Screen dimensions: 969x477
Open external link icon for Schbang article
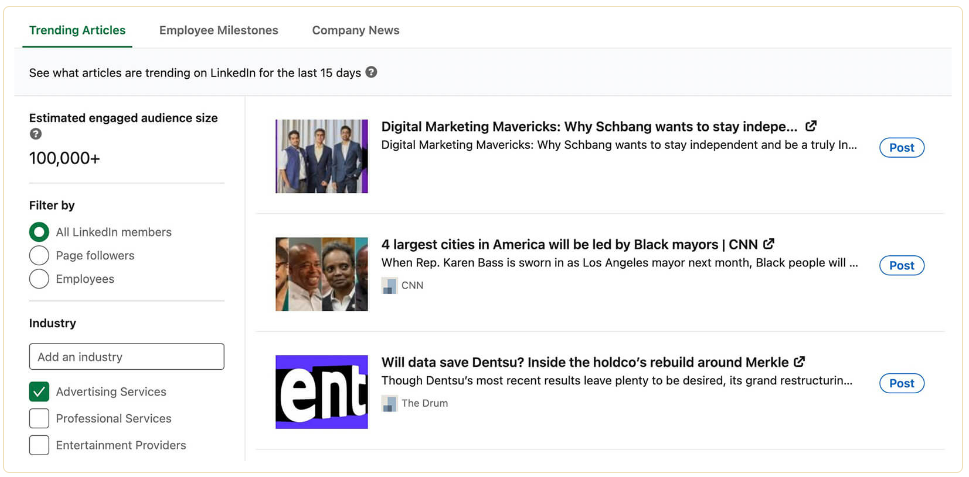pyautogui.click(x=811, y=126)
